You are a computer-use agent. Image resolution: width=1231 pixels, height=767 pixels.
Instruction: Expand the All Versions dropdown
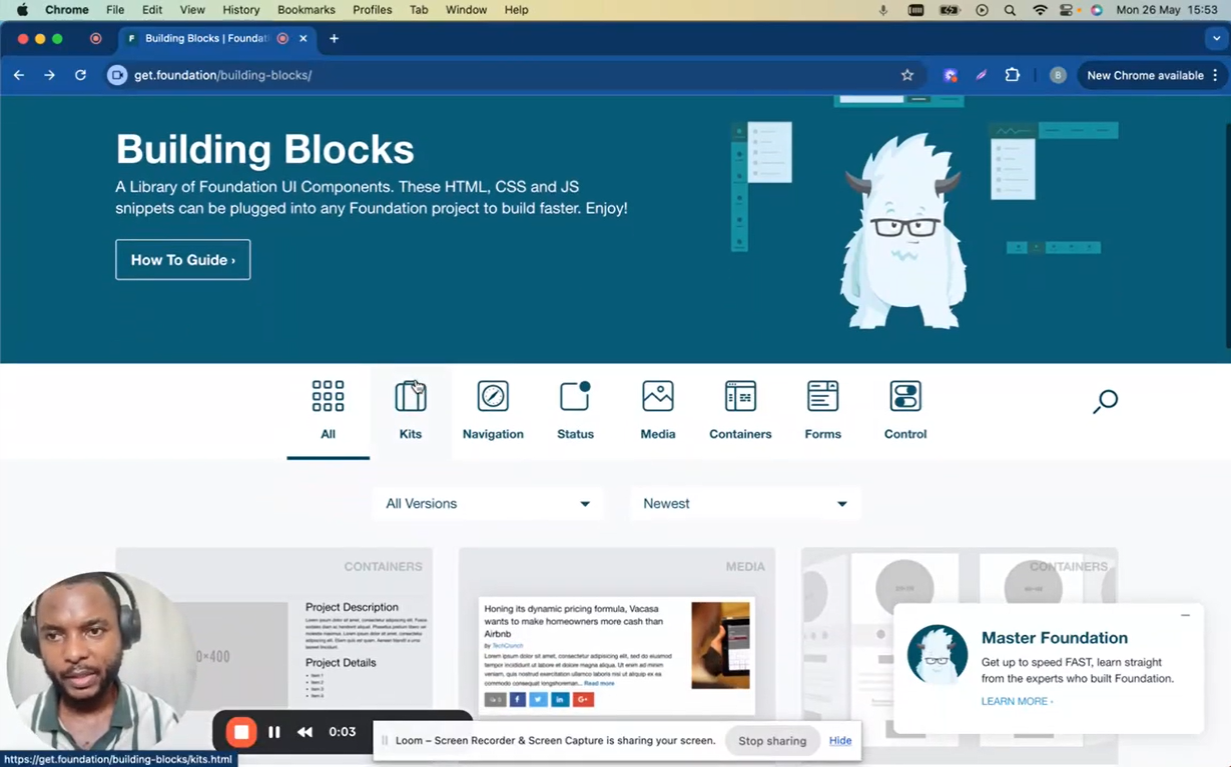pos(488,503)
